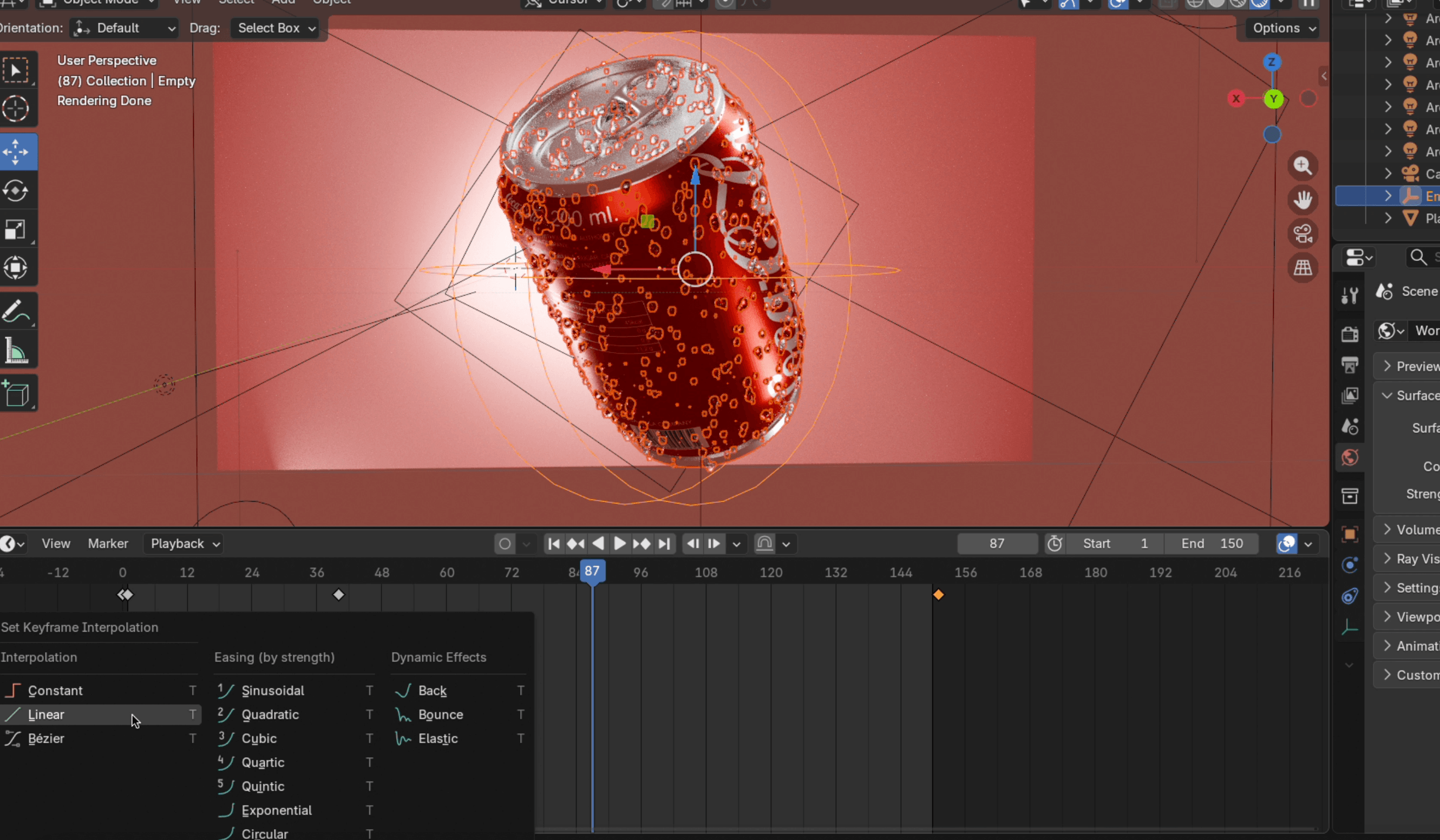Screen dimensions: 1440x840
Task: Click the pan hand icon in viewport
Action: coord(1303,200)
